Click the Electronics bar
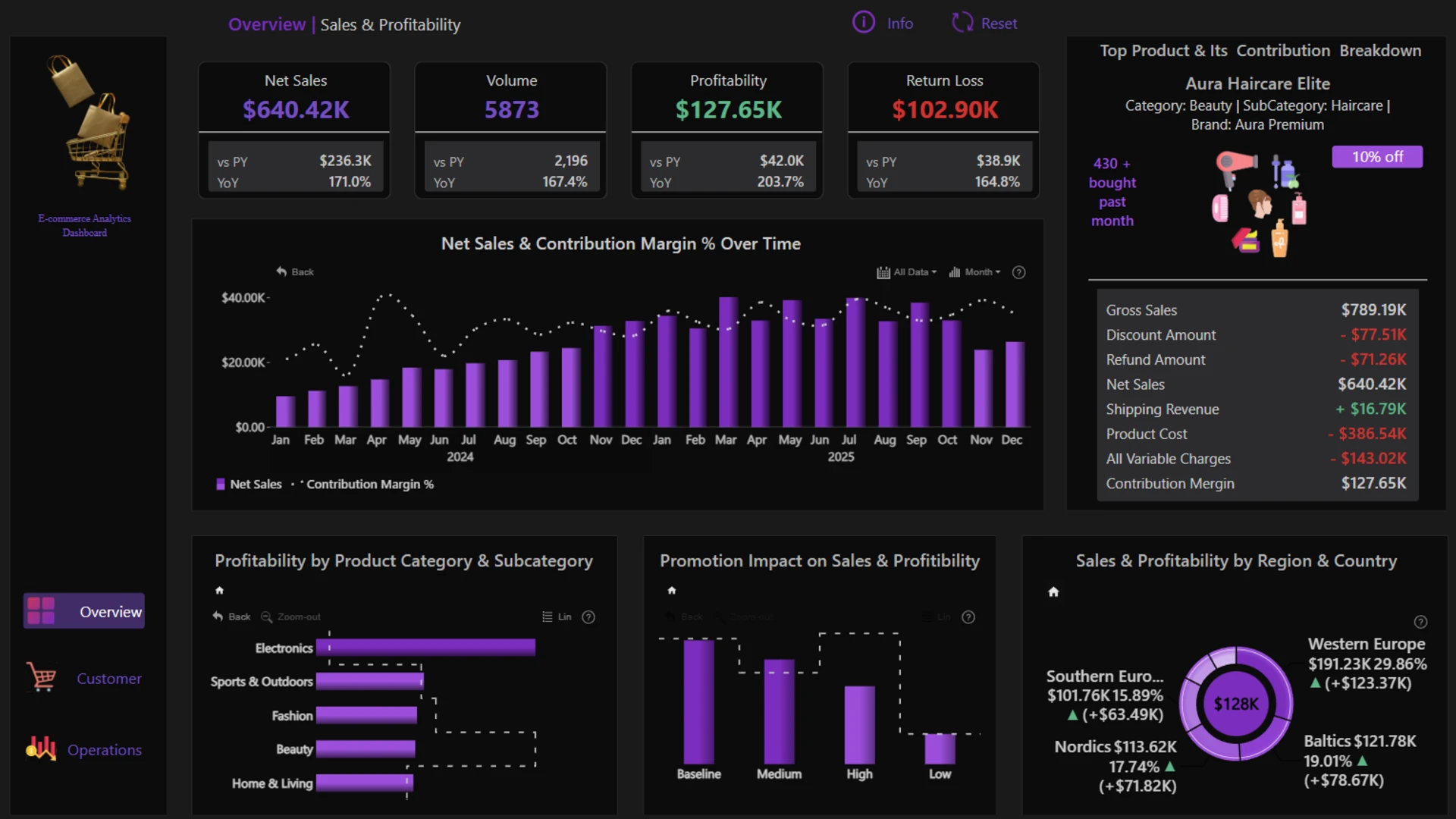The image size is (1456, 819). (426, 647)
